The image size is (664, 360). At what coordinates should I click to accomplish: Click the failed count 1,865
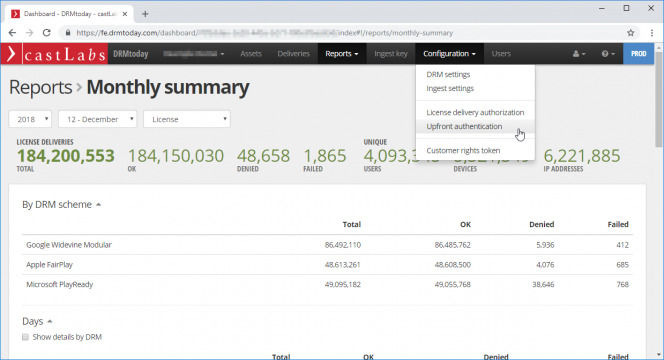325,156
